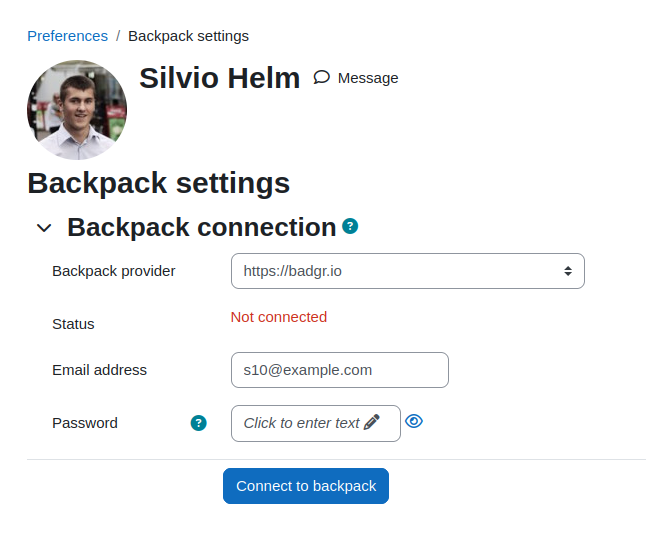Reveal password using the eye icon
646x542 pixels.
pos(414,421)
